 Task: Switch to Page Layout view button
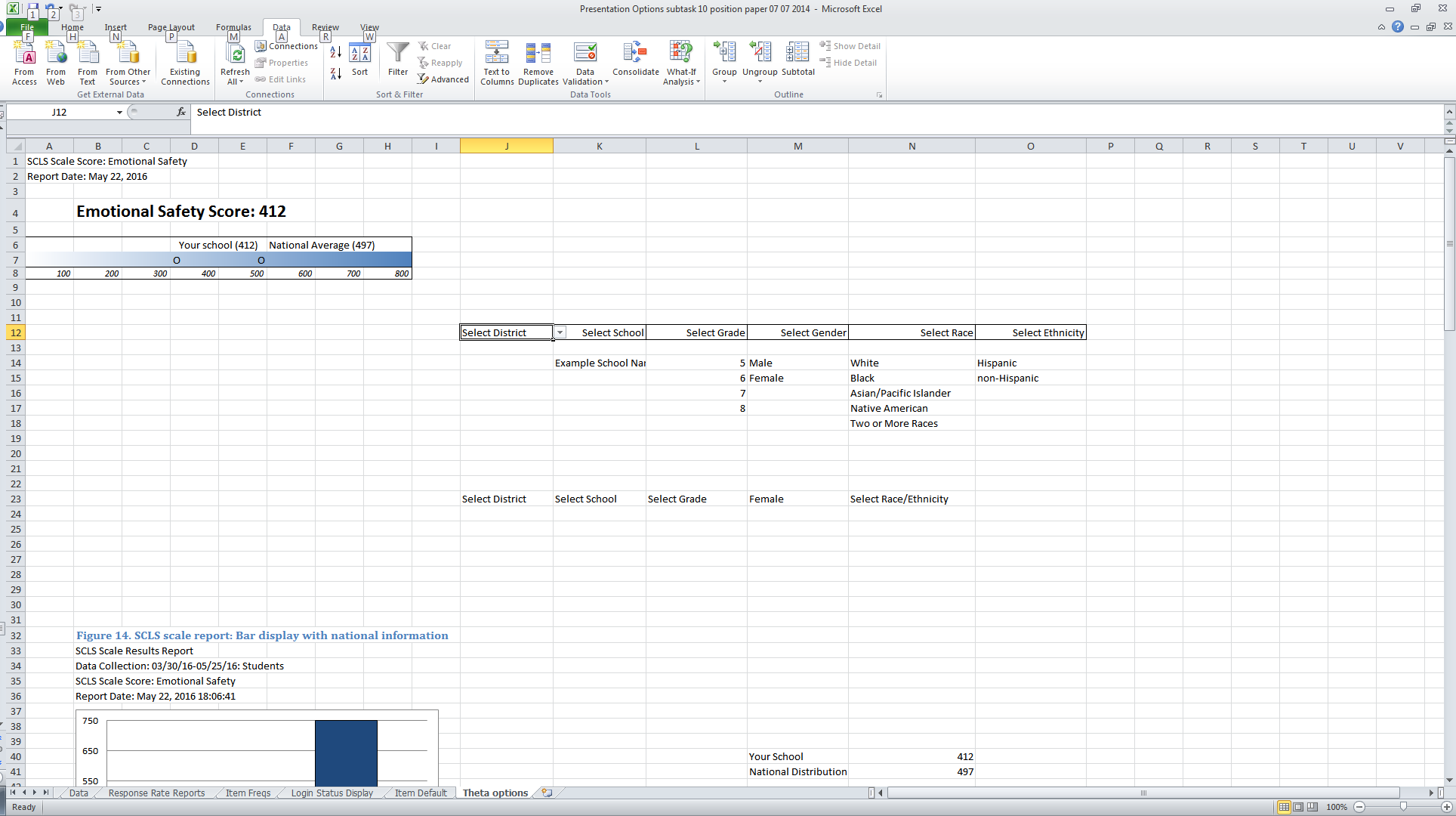tap(1298, 807)
